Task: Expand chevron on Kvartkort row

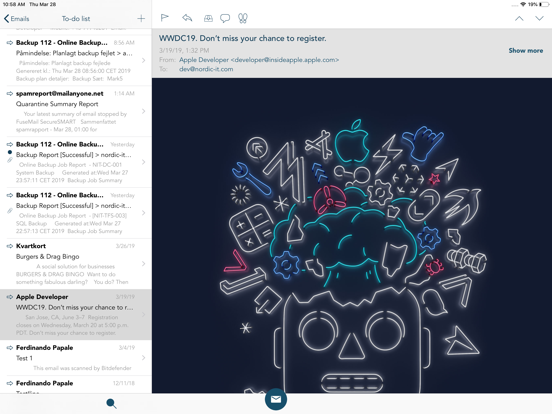Action: tap(143, 264)
